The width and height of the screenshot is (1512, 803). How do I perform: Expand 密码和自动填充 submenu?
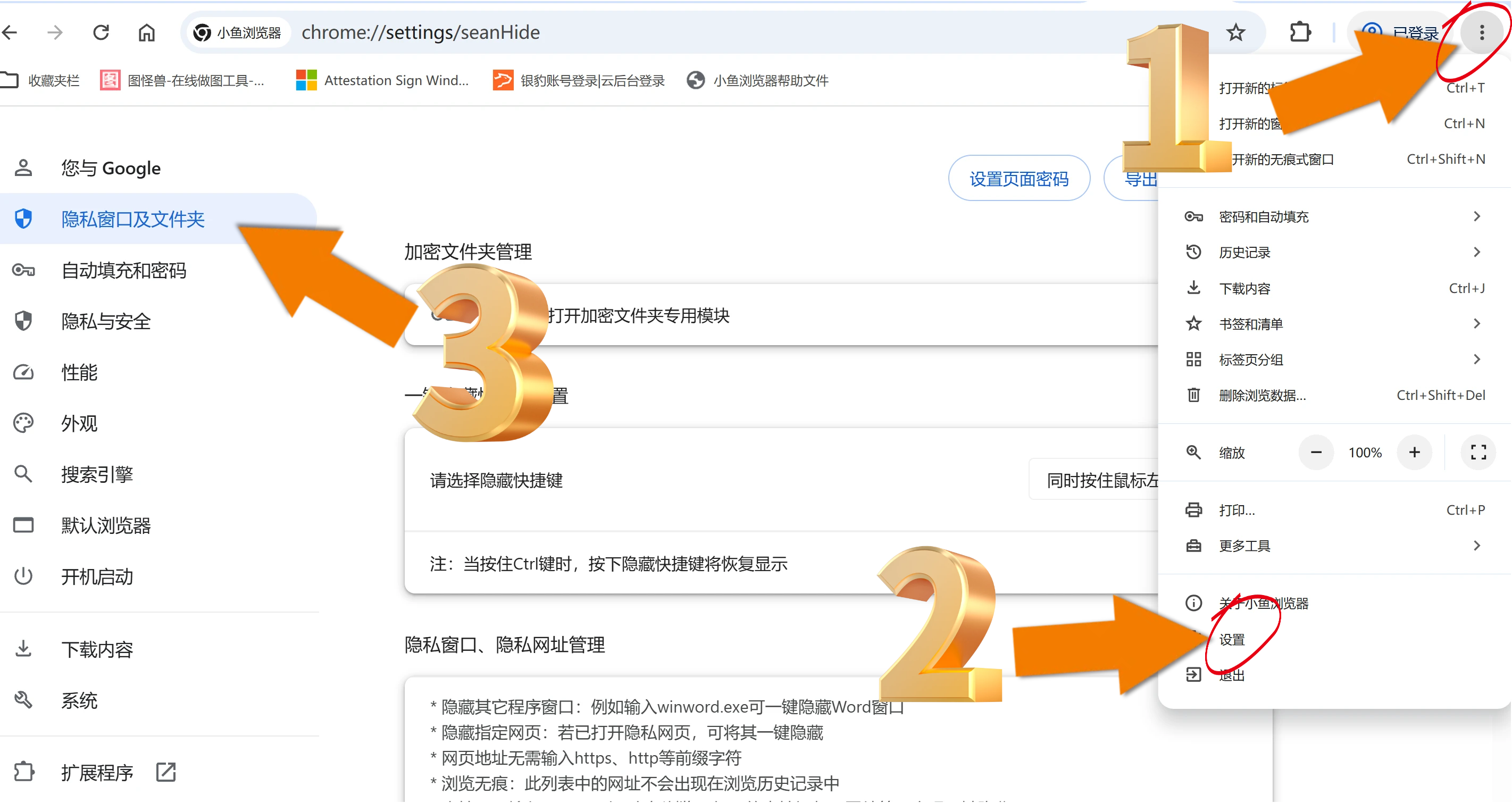[1335, 216]
